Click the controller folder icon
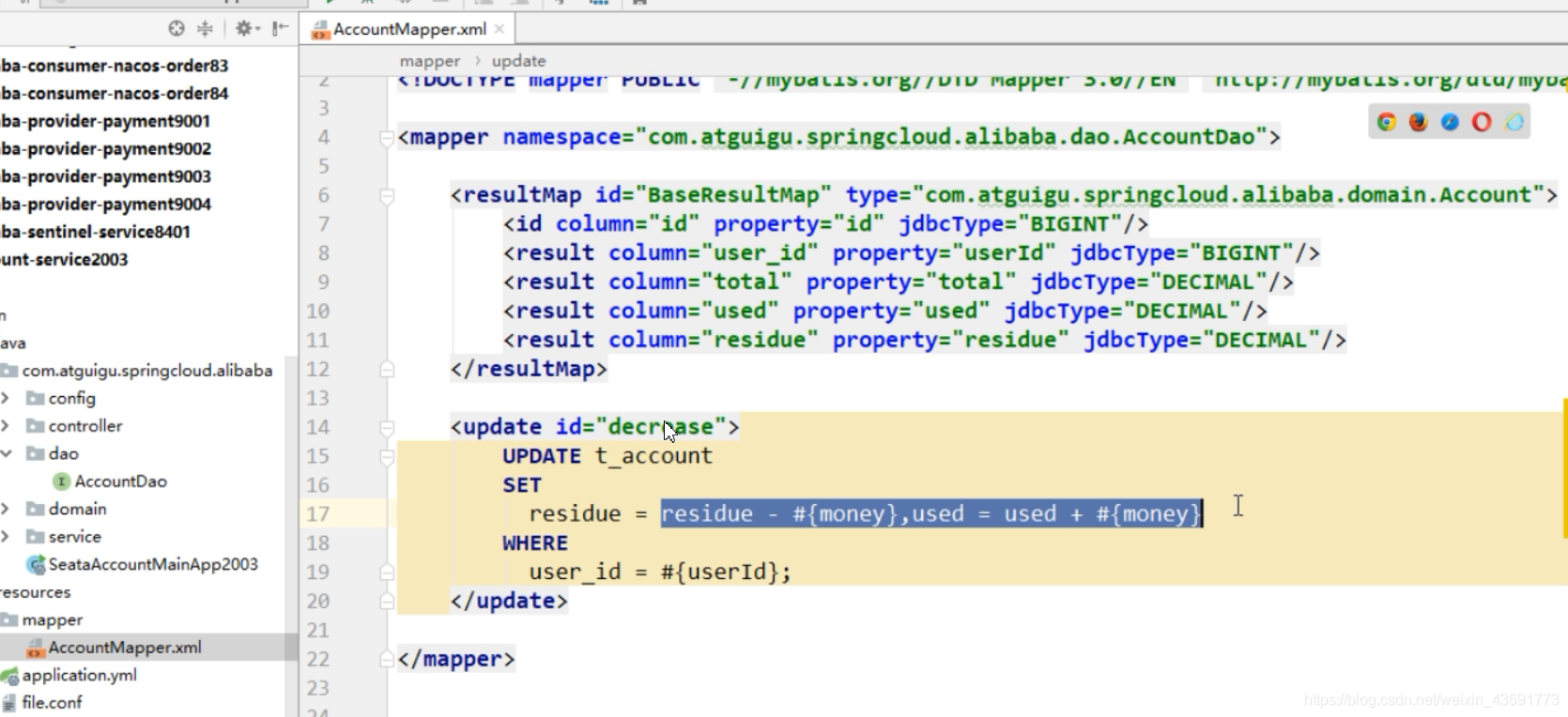 (x=36, y=426)
